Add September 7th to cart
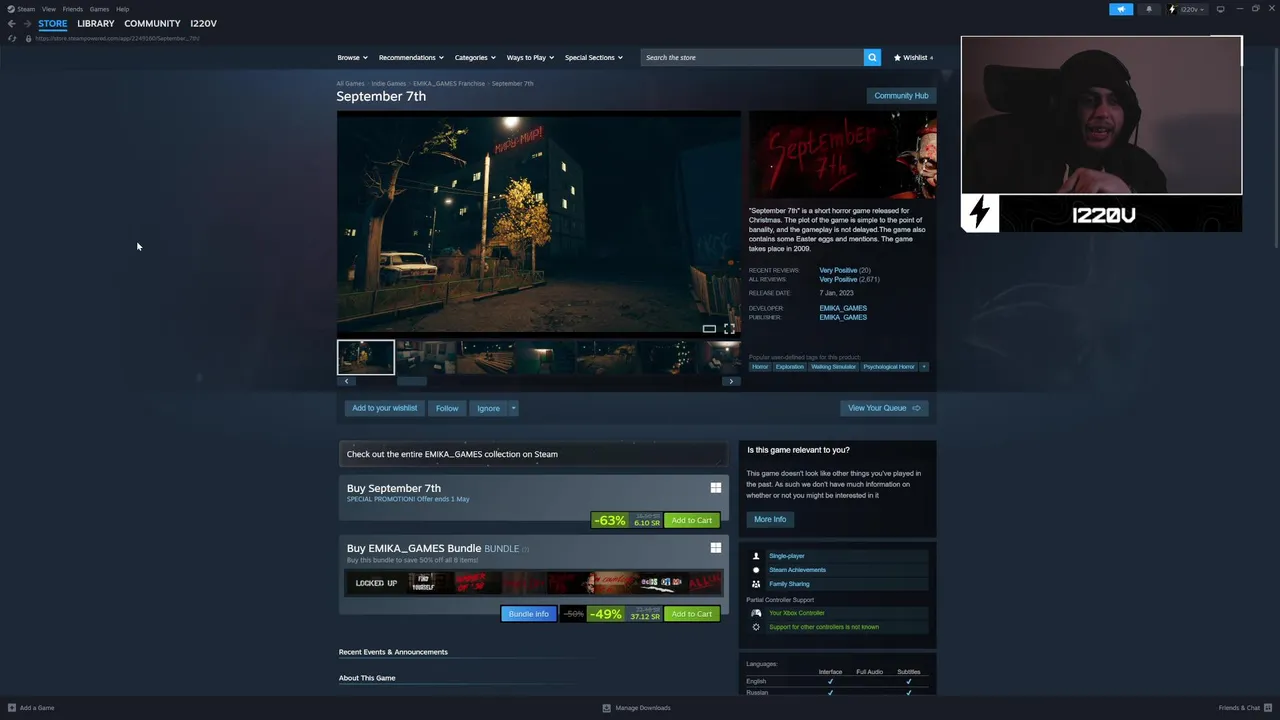The height and width of the screenshot is (720, 1280). coord(692,520)
